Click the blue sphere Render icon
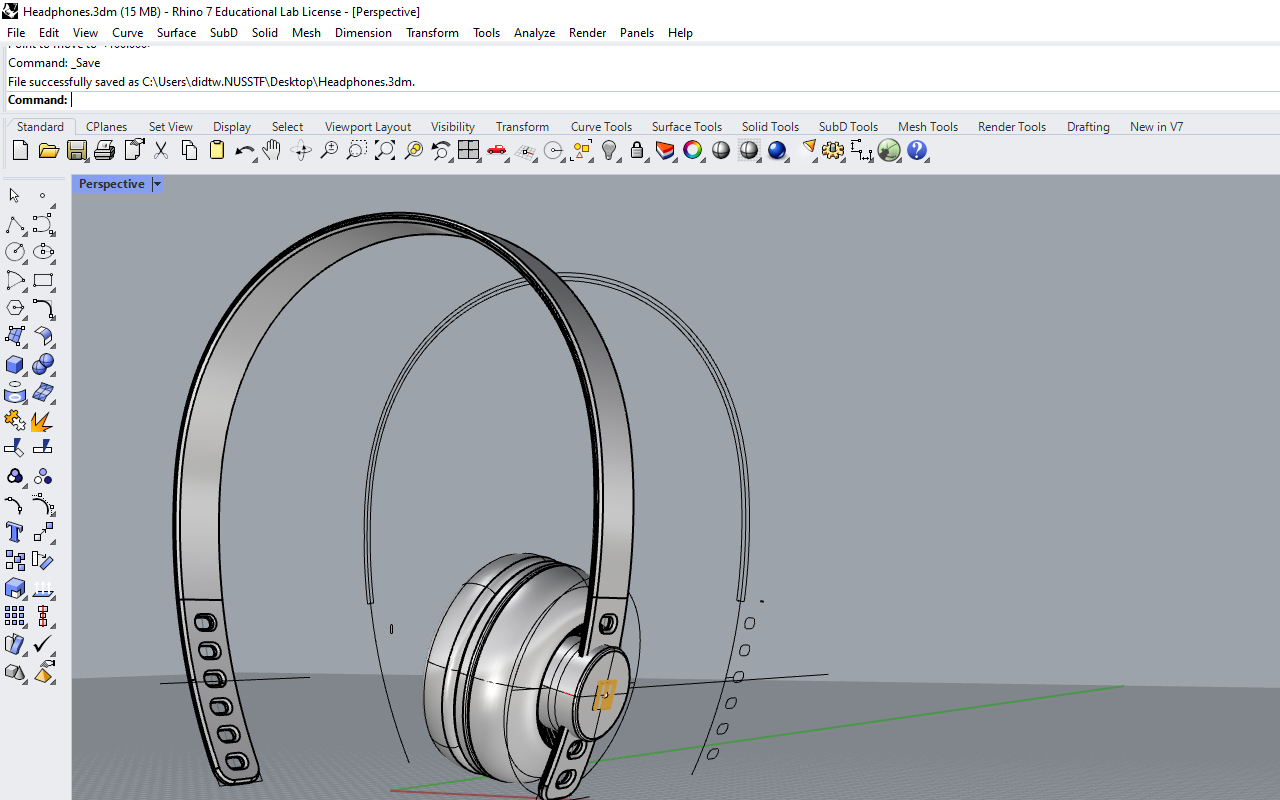The image size is (1280, 800). (777, 151)
